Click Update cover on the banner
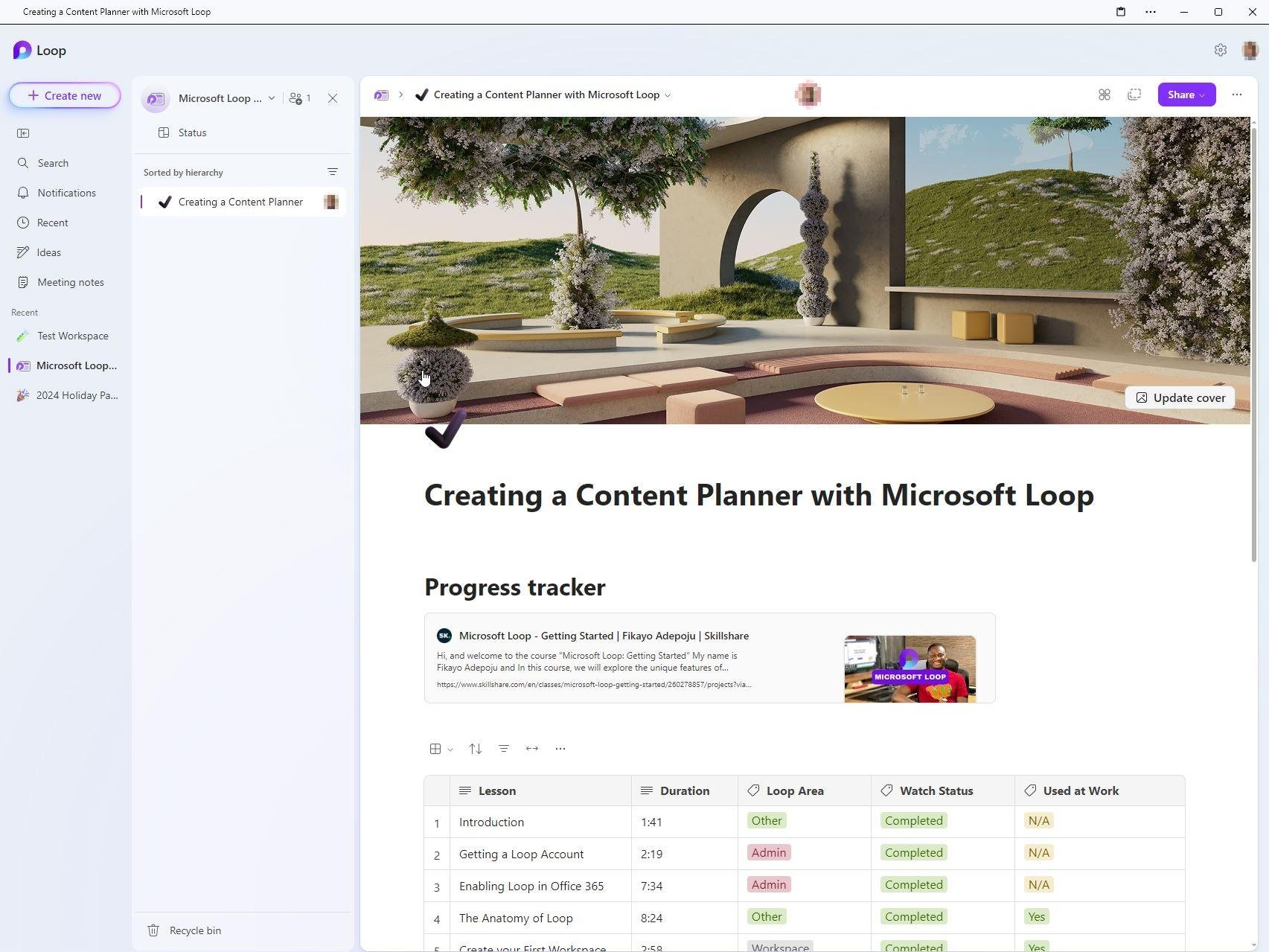 pos(1180,397)
